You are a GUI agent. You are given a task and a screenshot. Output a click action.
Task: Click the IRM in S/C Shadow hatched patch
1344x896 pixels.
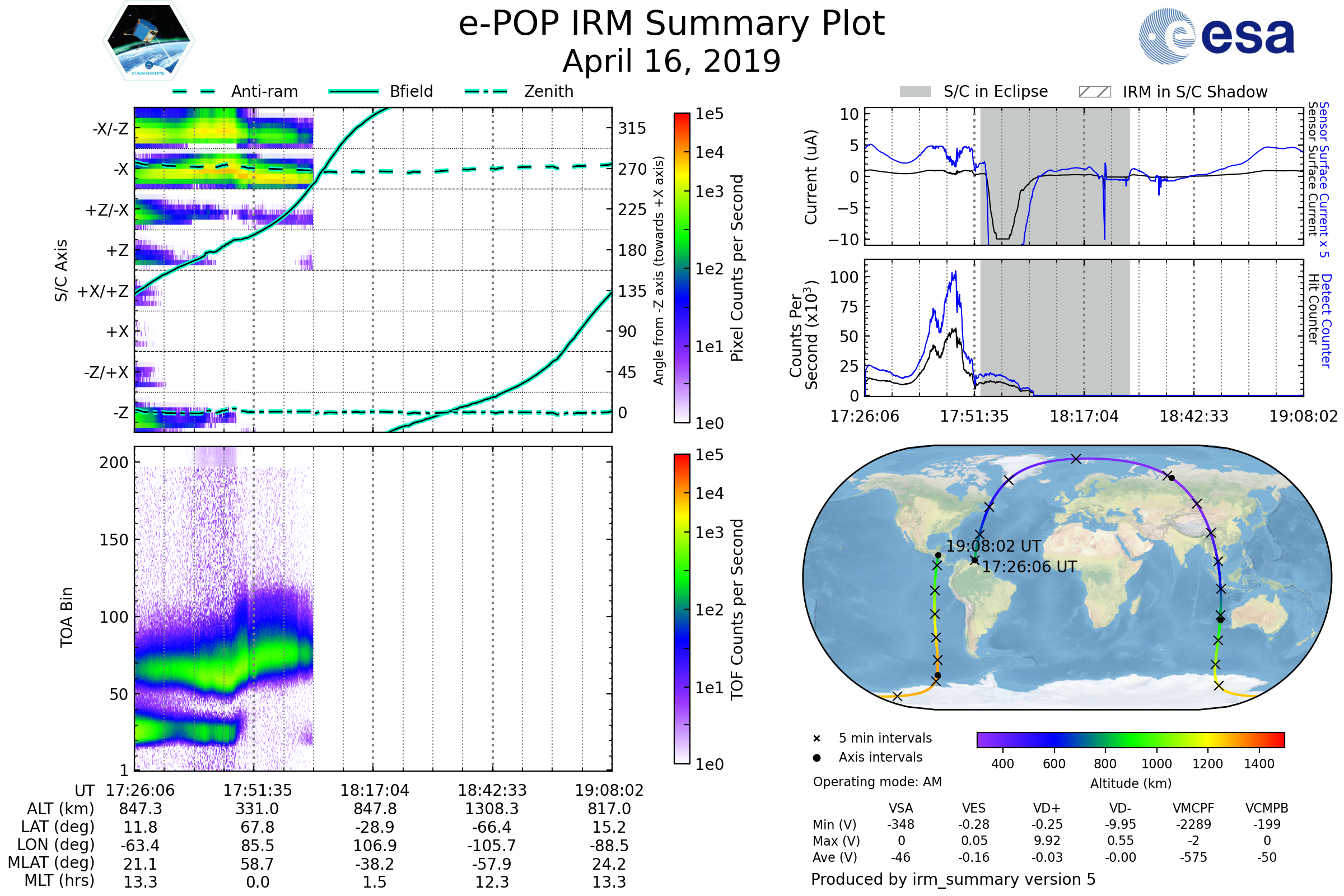1094,92
